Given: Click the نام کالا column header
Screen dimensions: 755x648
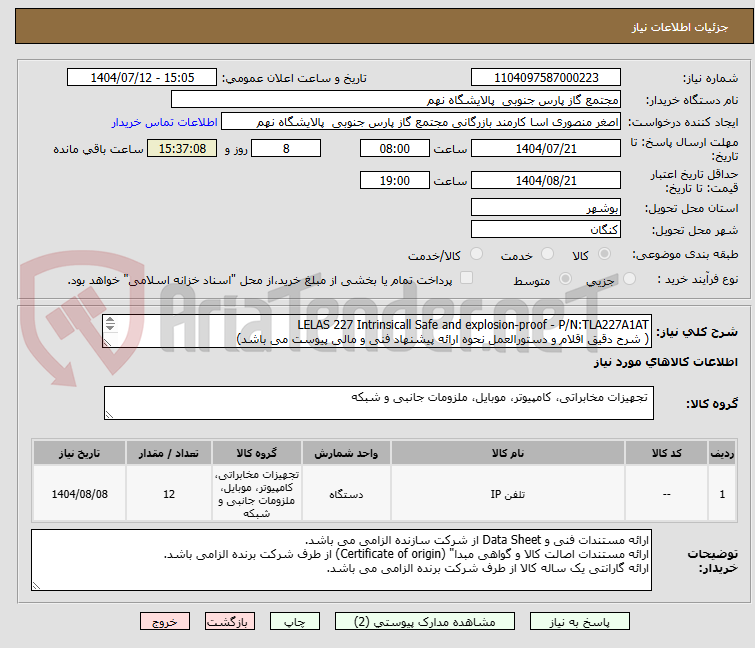Looking at the screenshot, I should click(x=508, y=453).
